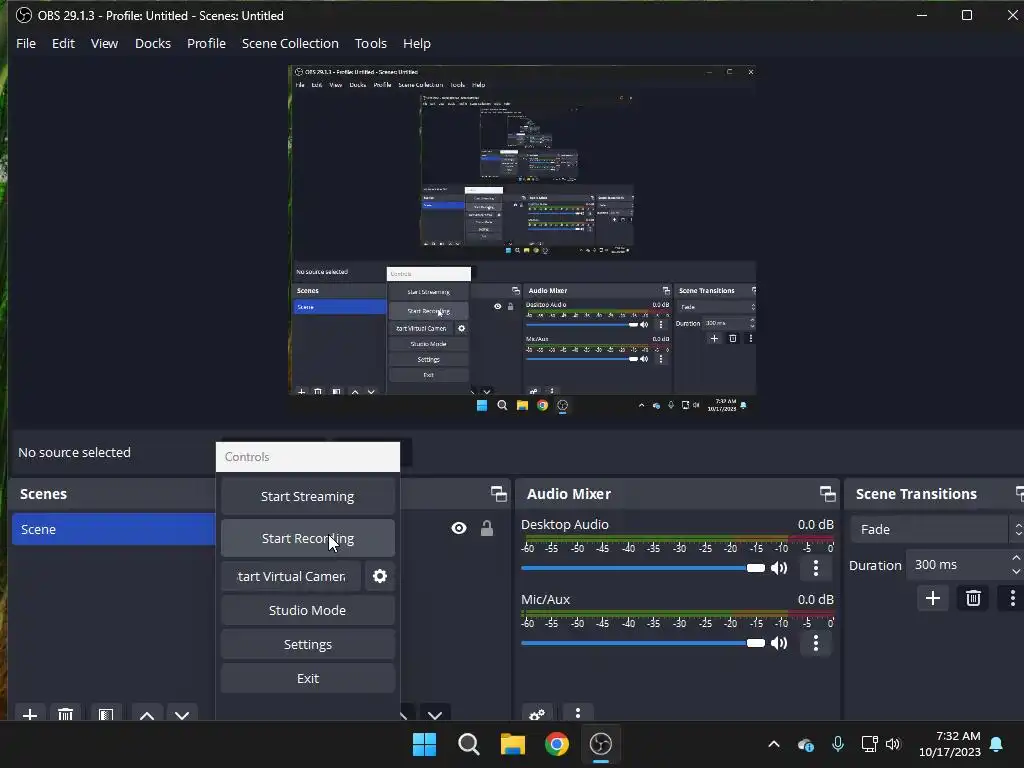Undock the Audio Mixer panel

pos(827,494)
